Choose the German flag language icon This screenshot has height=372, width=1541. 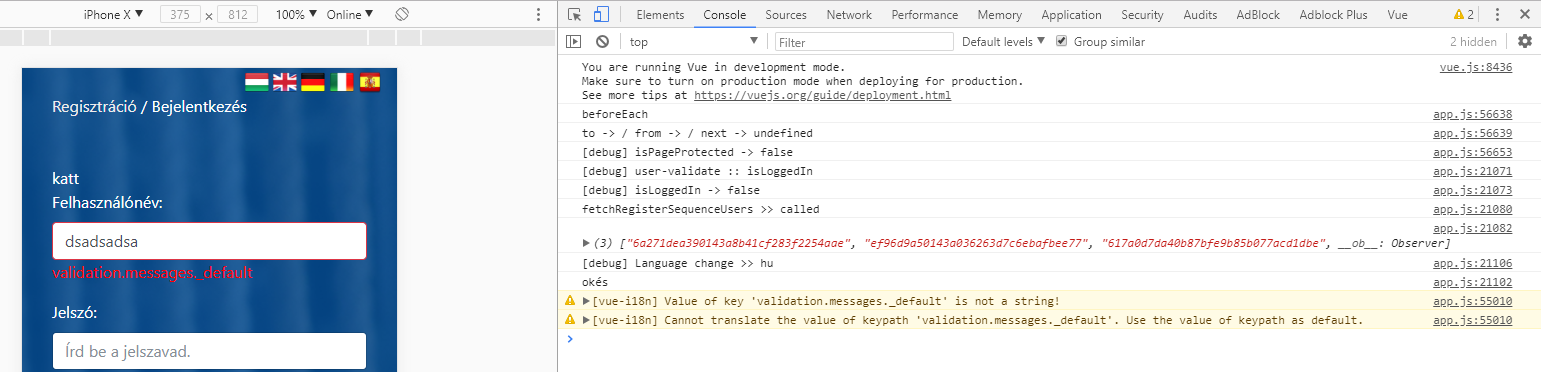click(x=313, y=82)
